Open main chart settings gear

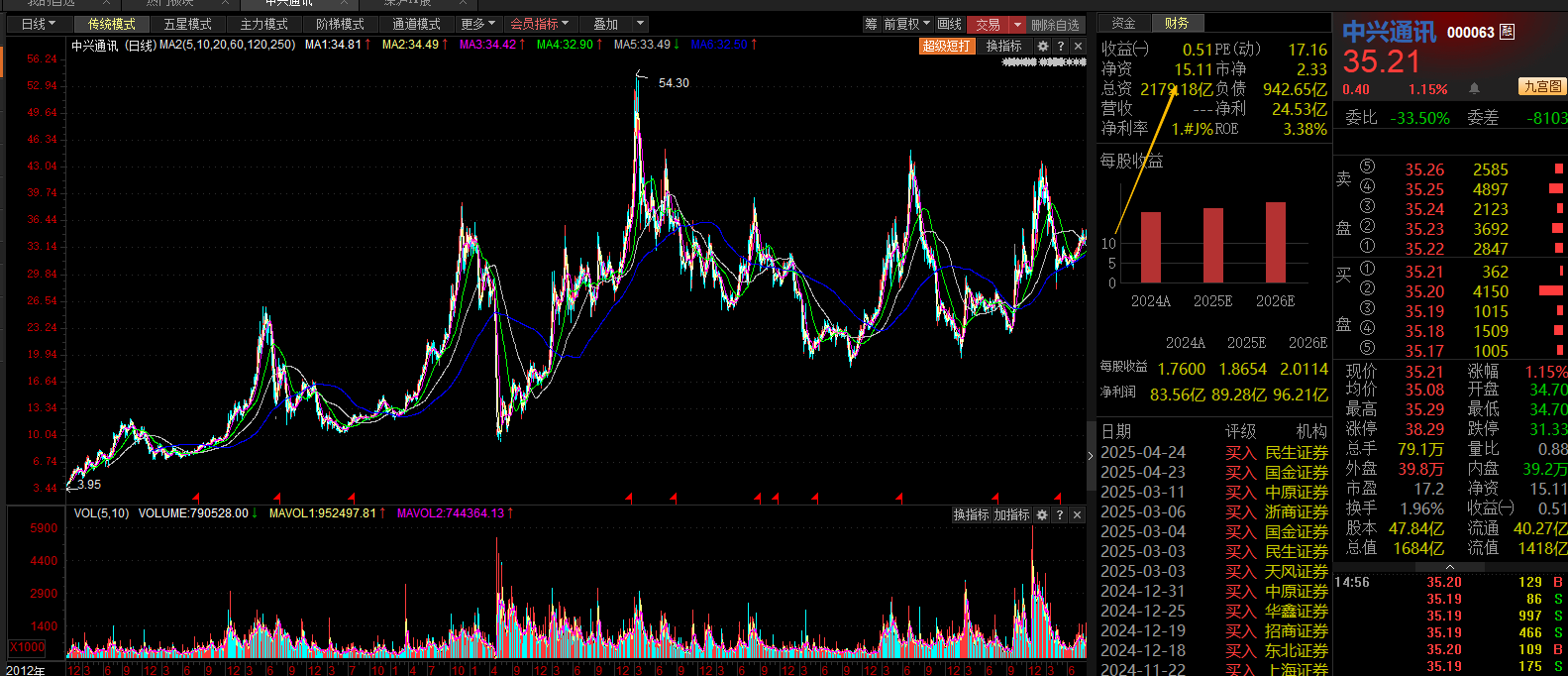(x=1043, y=47)
